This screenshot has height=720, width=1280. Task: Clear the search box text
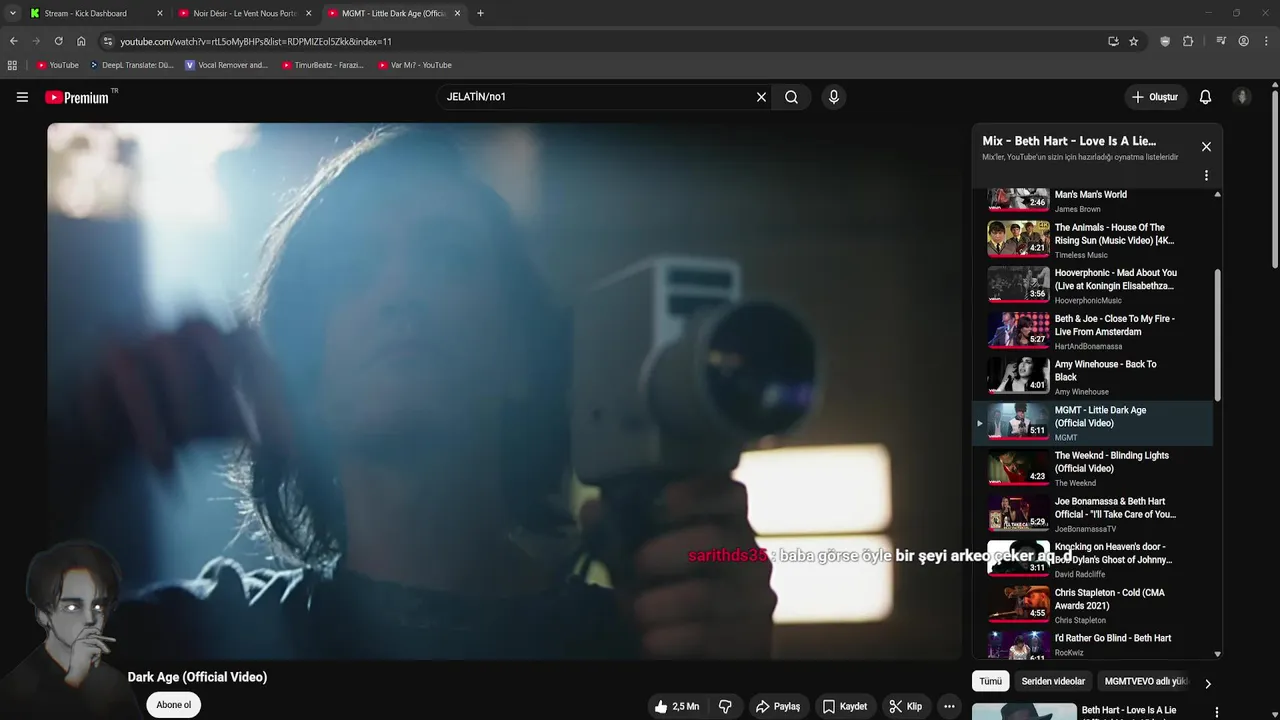pyautogui.click(x=761, y=97)
